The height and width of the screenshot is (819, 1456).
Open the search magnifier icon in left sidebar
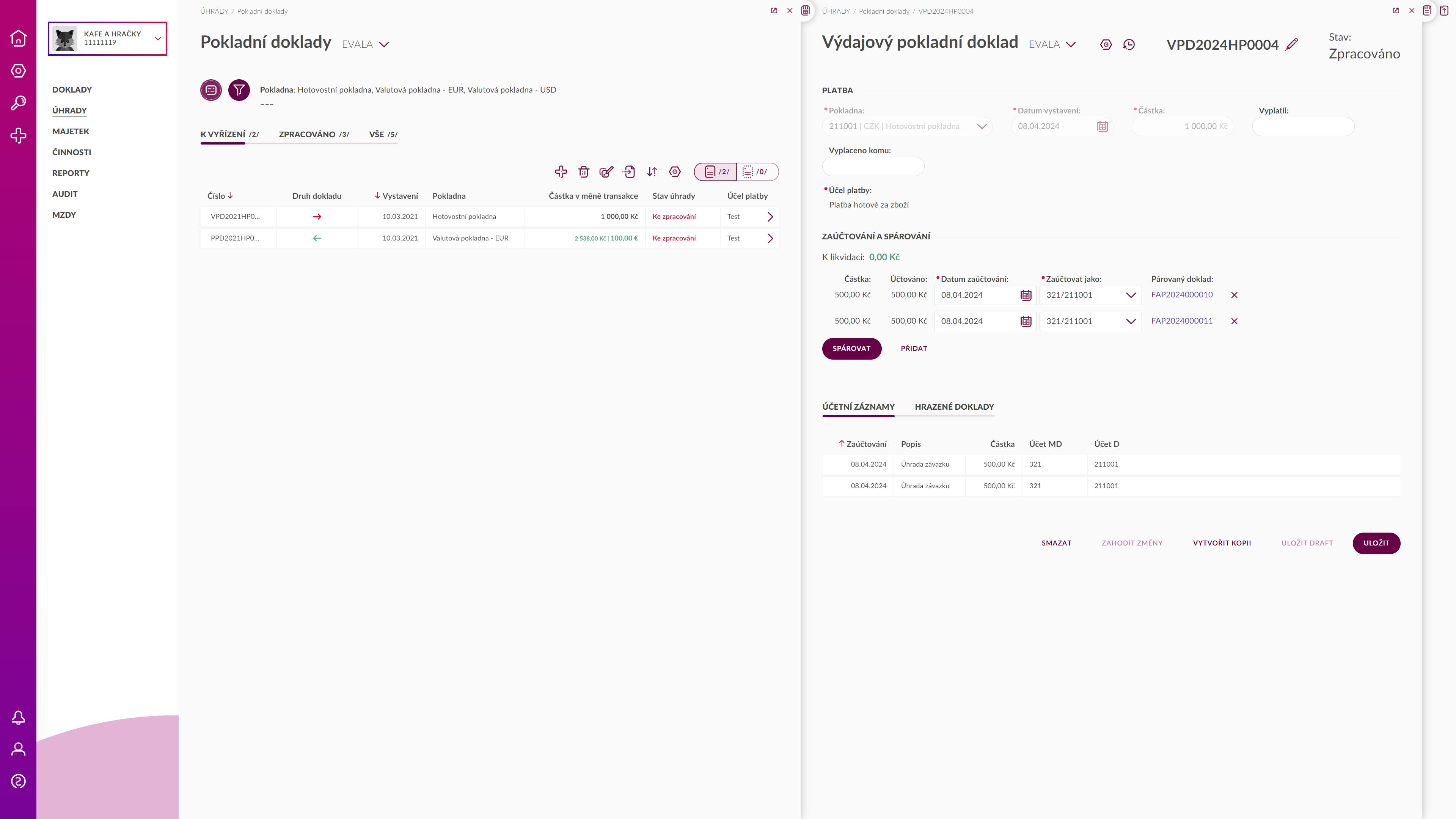[18, 103]
